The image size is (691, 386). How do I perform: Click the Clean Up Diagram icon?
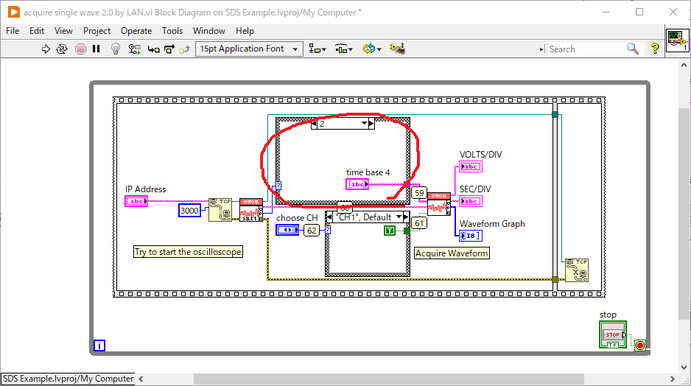[x=397, y=48]
